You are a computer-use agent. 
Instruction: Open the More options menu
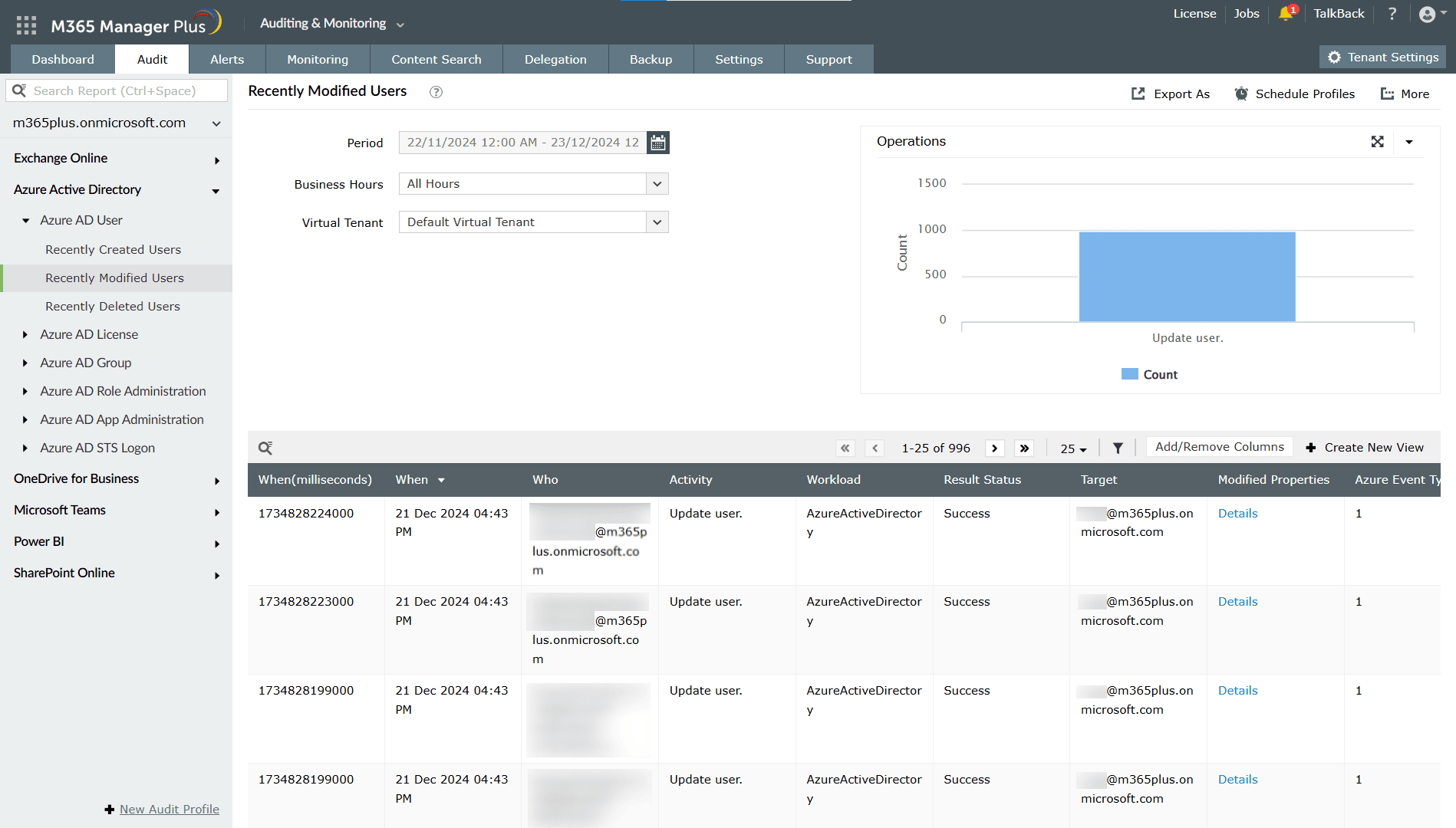(x=1405, y=94)
